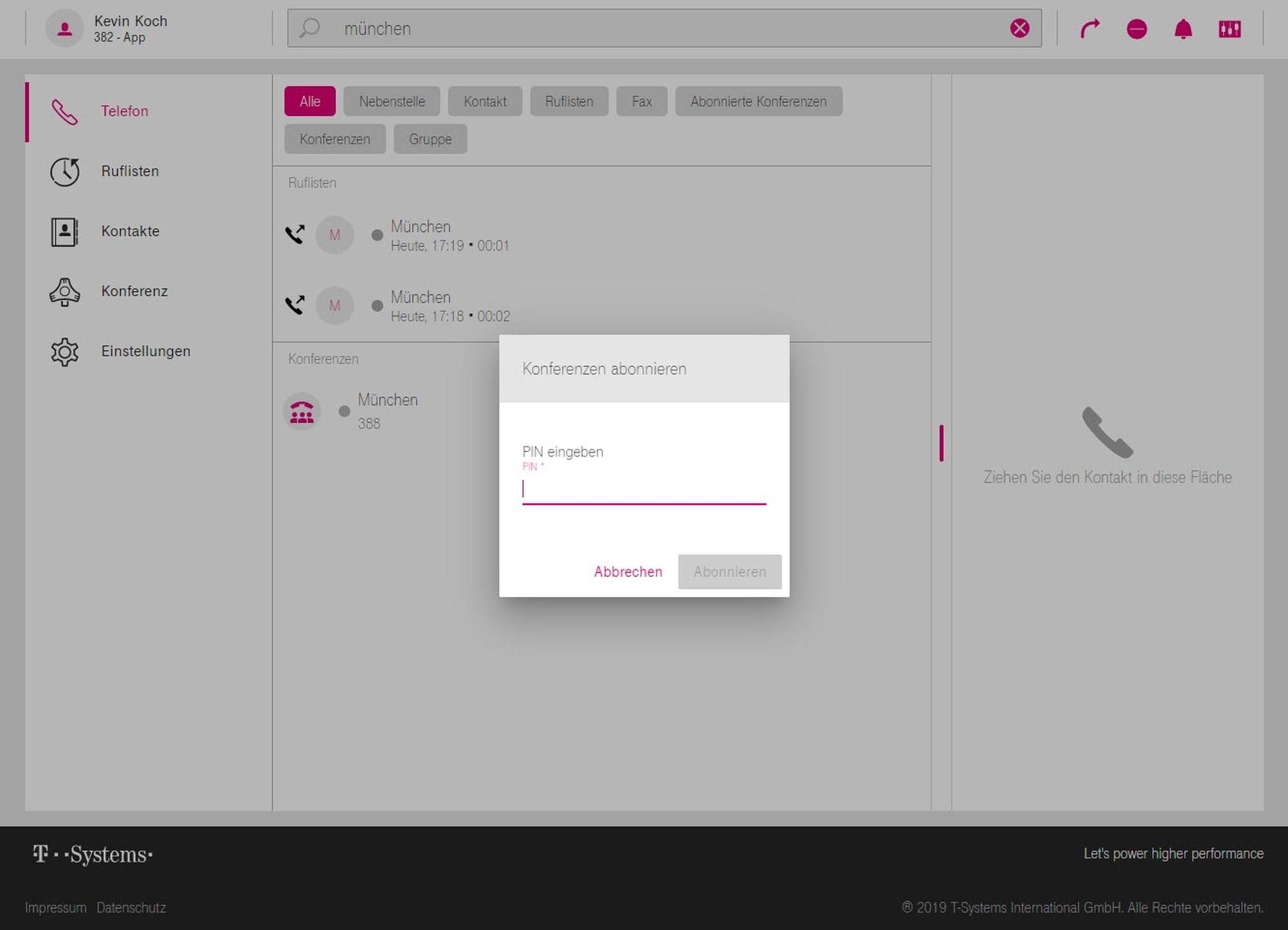Click the München conference room icon

point(301,412)
